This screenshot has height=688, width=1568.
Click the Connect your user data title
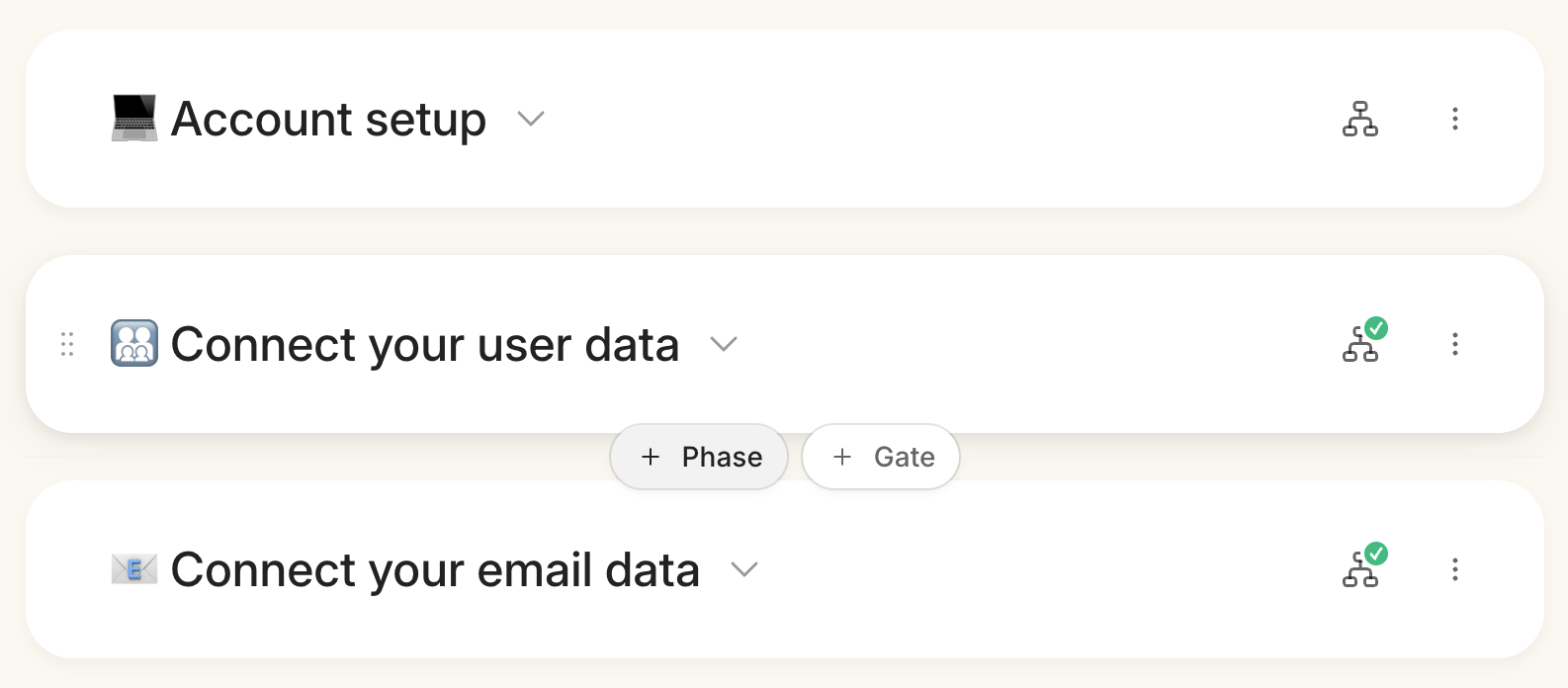pos(425,345)
